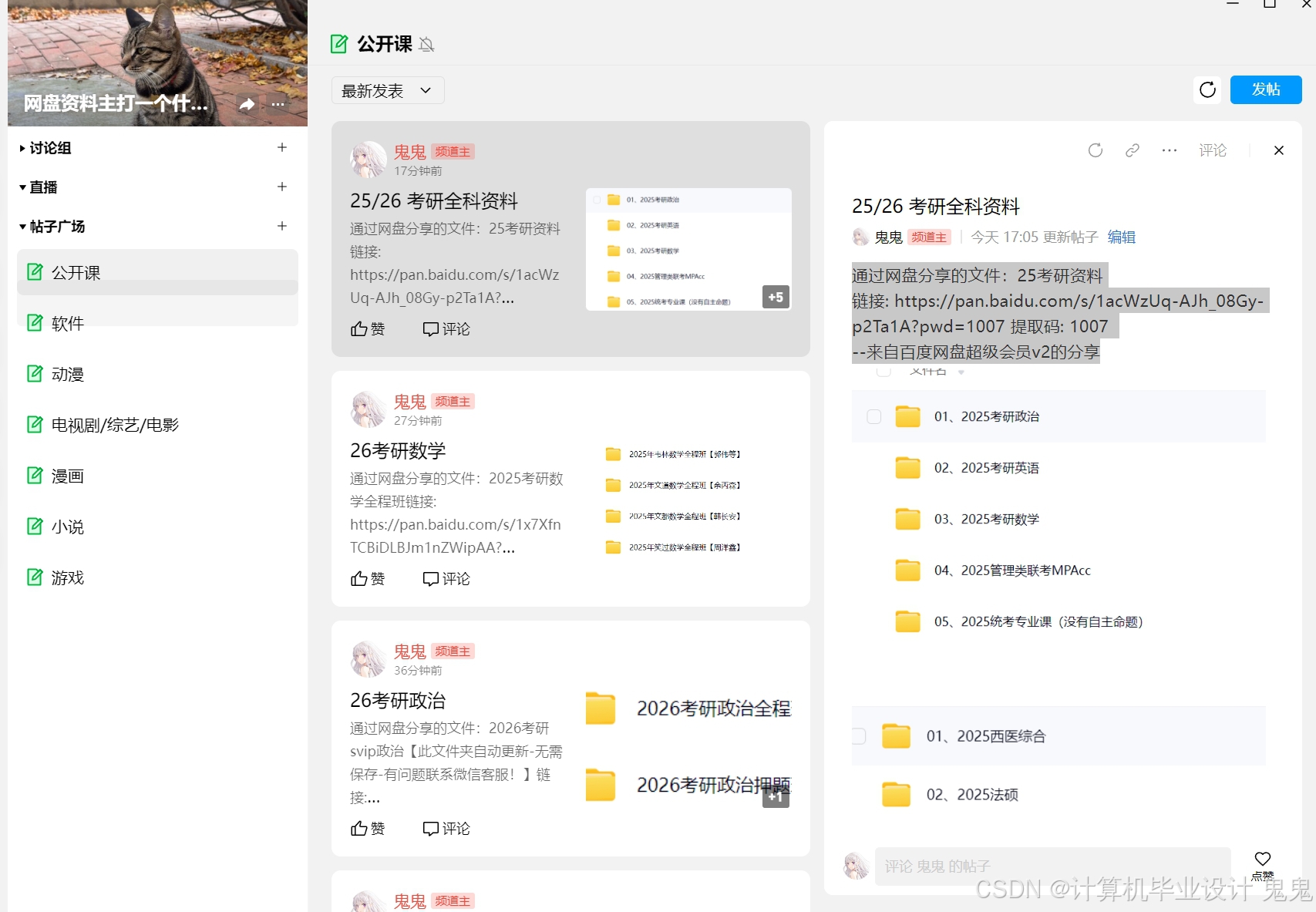Like the 26考研数学 post
This screenshot has width=1316, height=912.
(368, 579)
